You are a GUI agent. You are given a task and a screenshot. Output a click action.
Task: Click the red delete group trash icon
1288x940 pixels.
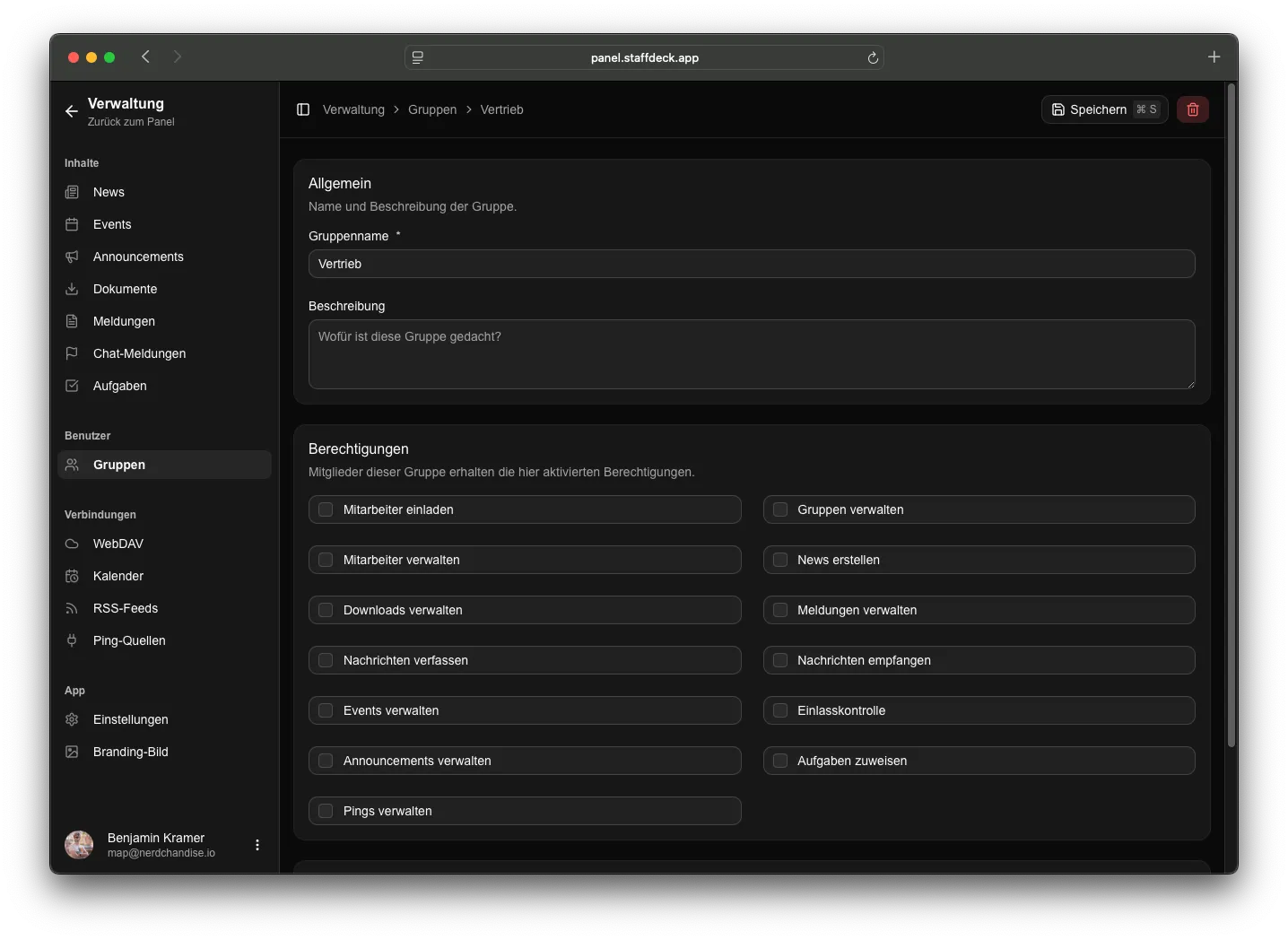pyautogui.click(x=1193, y=109)
